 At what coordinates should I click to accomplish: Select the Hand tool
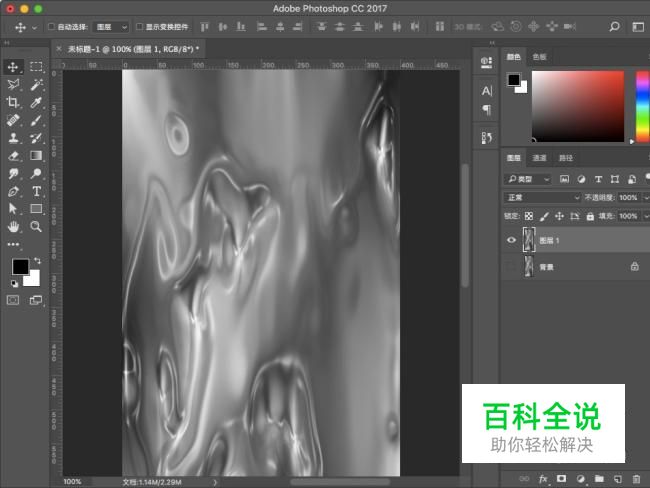[13, 227]
